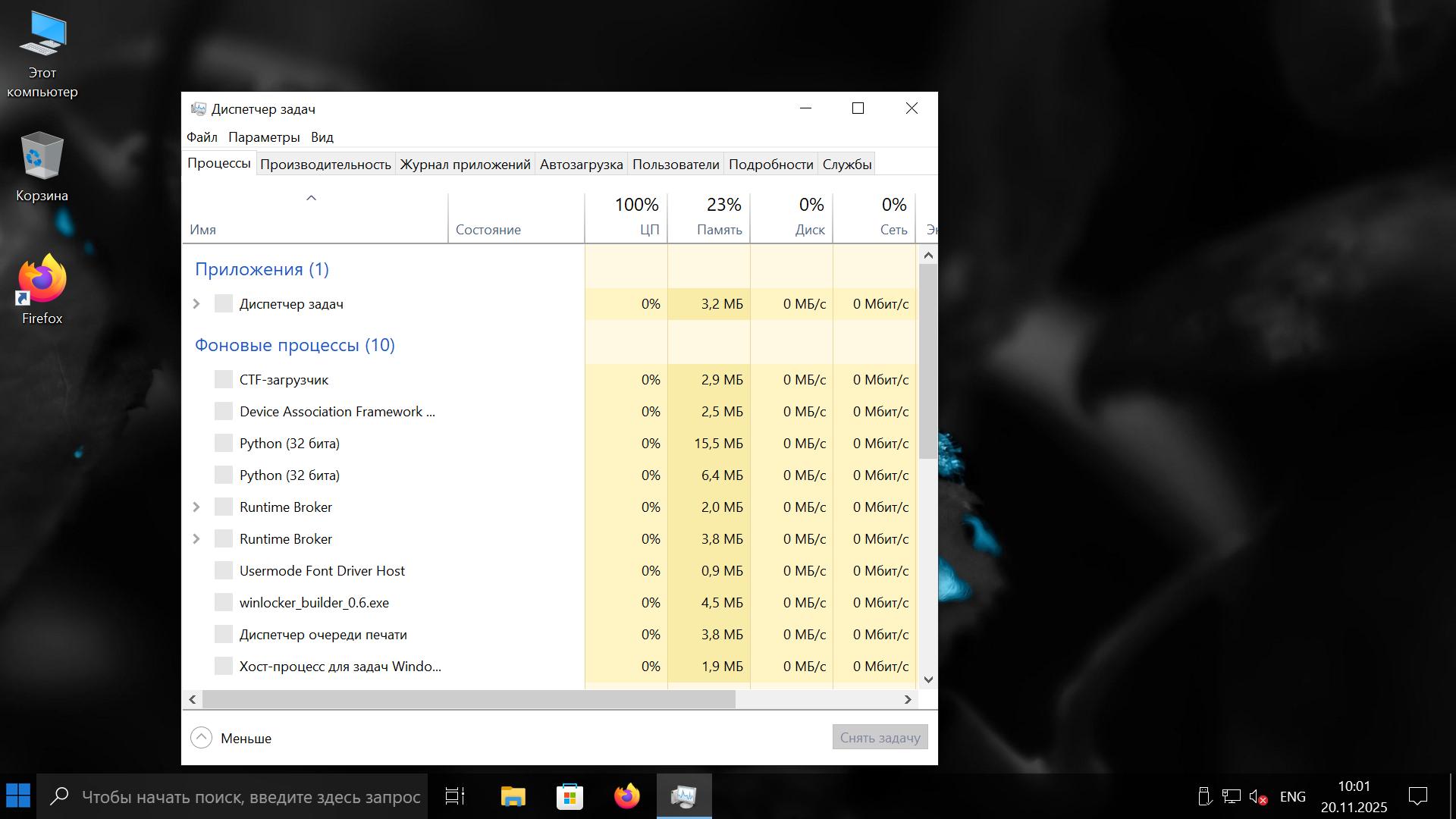Click Task View button in the taskbar
The height and width of the screenshot is (819, 1456).
[x=455, y=796]
